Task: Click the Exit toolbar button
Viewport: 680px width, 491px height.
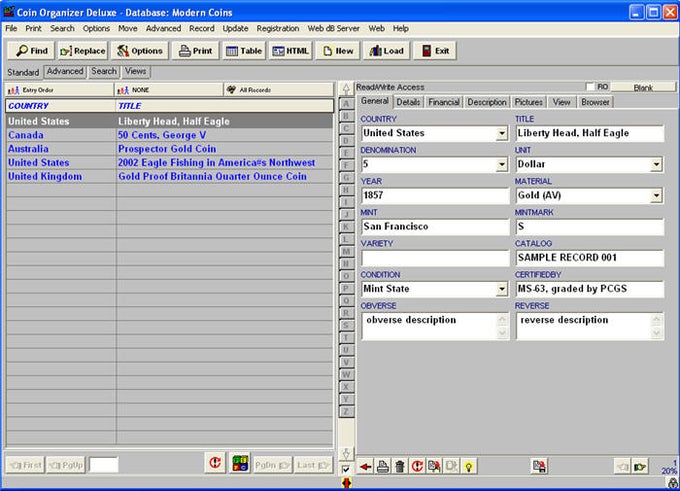Action: [x=433, y=51]
